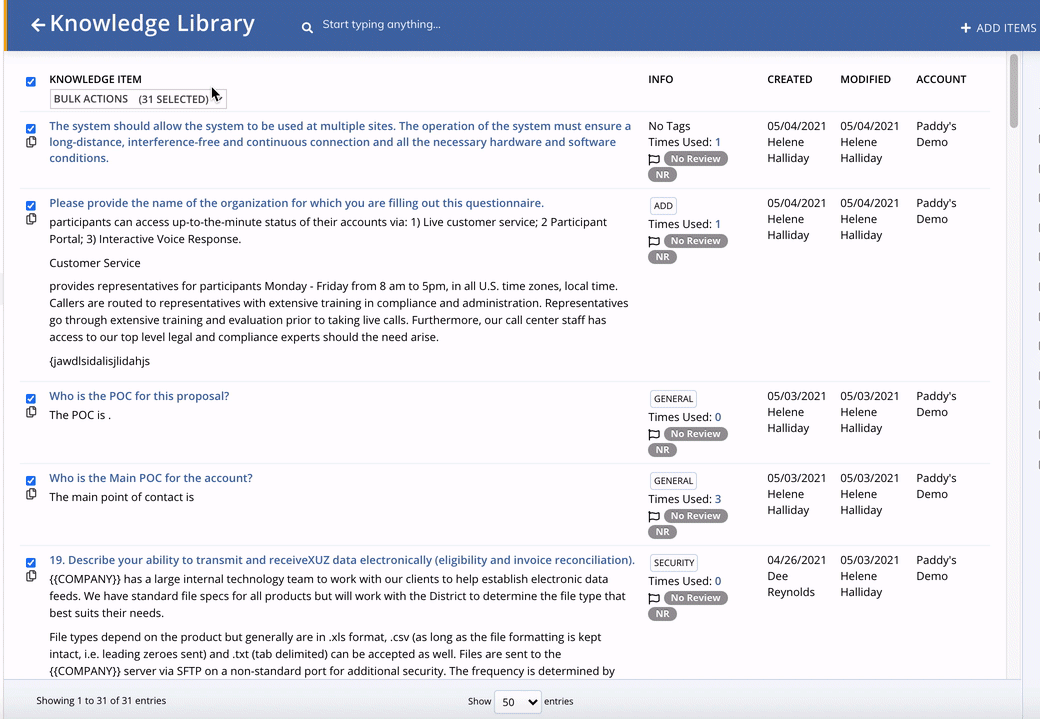Click the vertical scrollbar thumb

pos(1013,91)
